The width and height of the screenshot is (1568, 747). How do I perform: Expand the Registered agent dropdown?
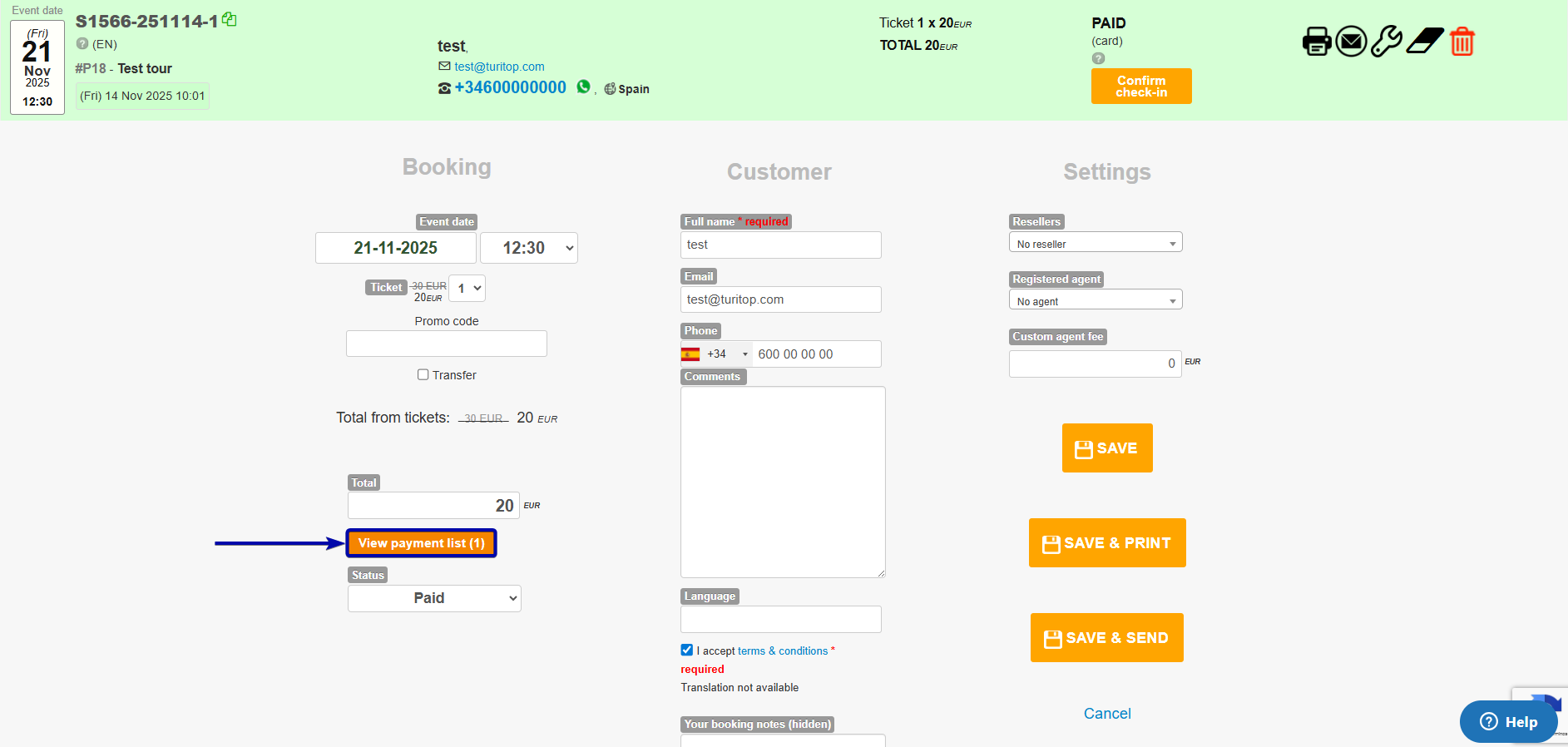click(x=1095, y=300)
